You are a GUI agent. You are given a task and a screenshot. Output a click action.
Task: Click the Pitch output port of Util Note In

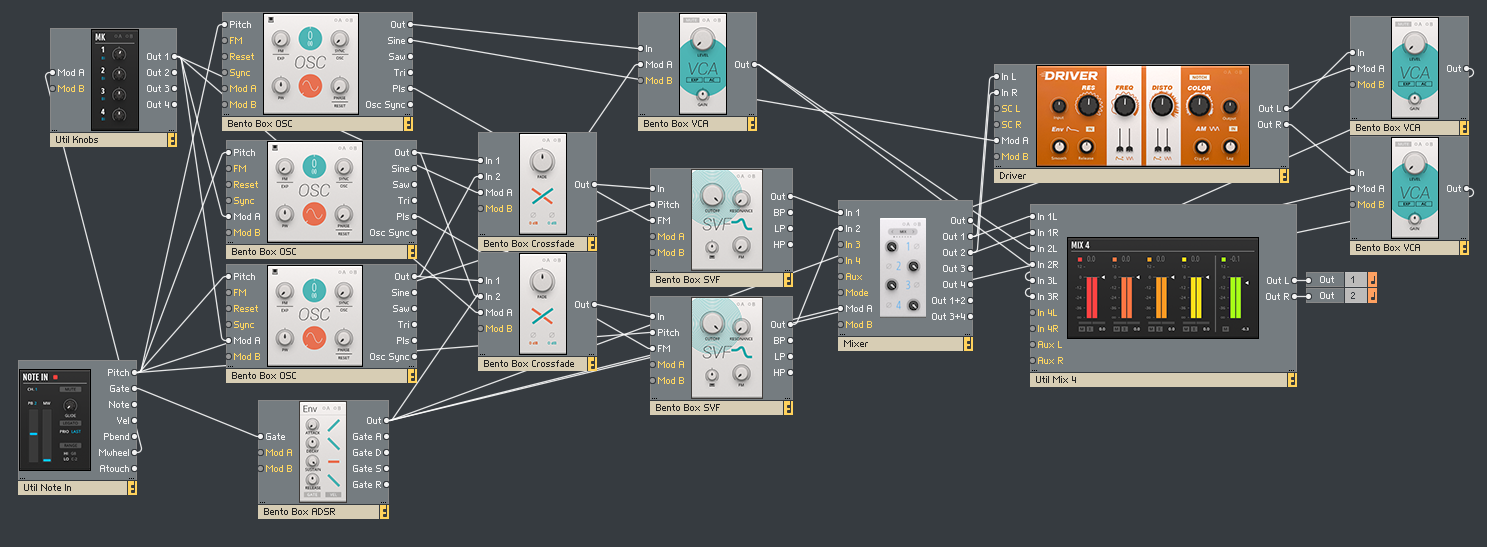pyautogui.click(x=134, y=372)
